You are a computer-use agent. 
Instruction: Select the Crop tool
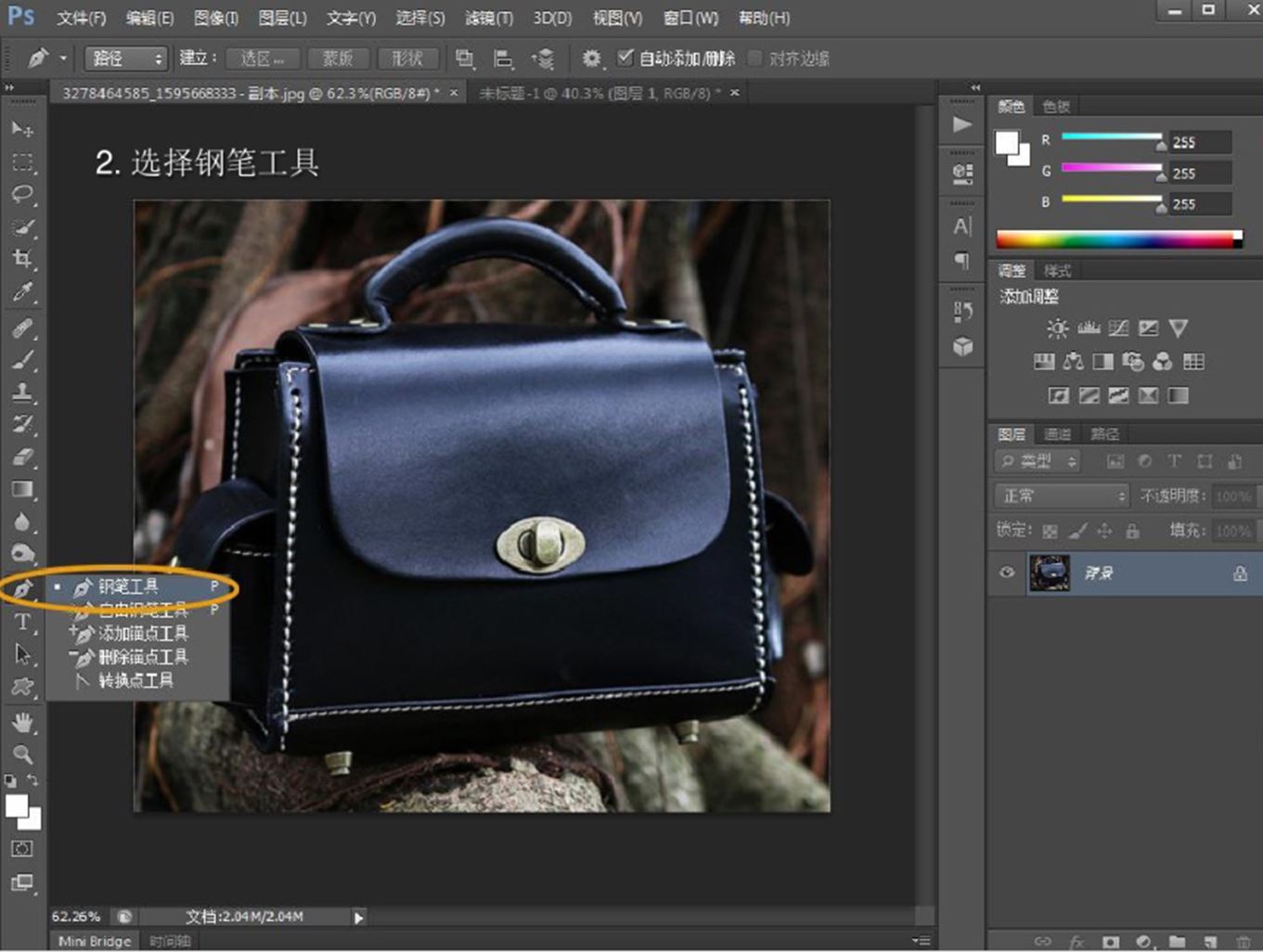22,259
